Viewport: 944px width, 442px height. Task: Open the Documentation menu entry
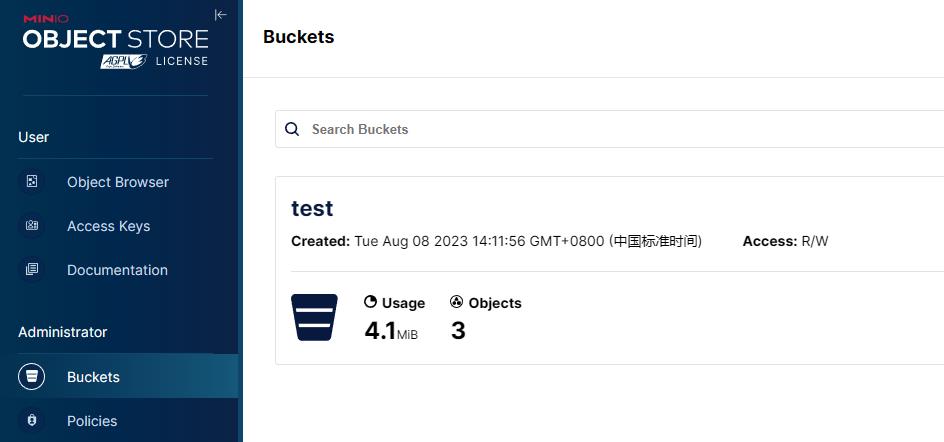[117, 270]
